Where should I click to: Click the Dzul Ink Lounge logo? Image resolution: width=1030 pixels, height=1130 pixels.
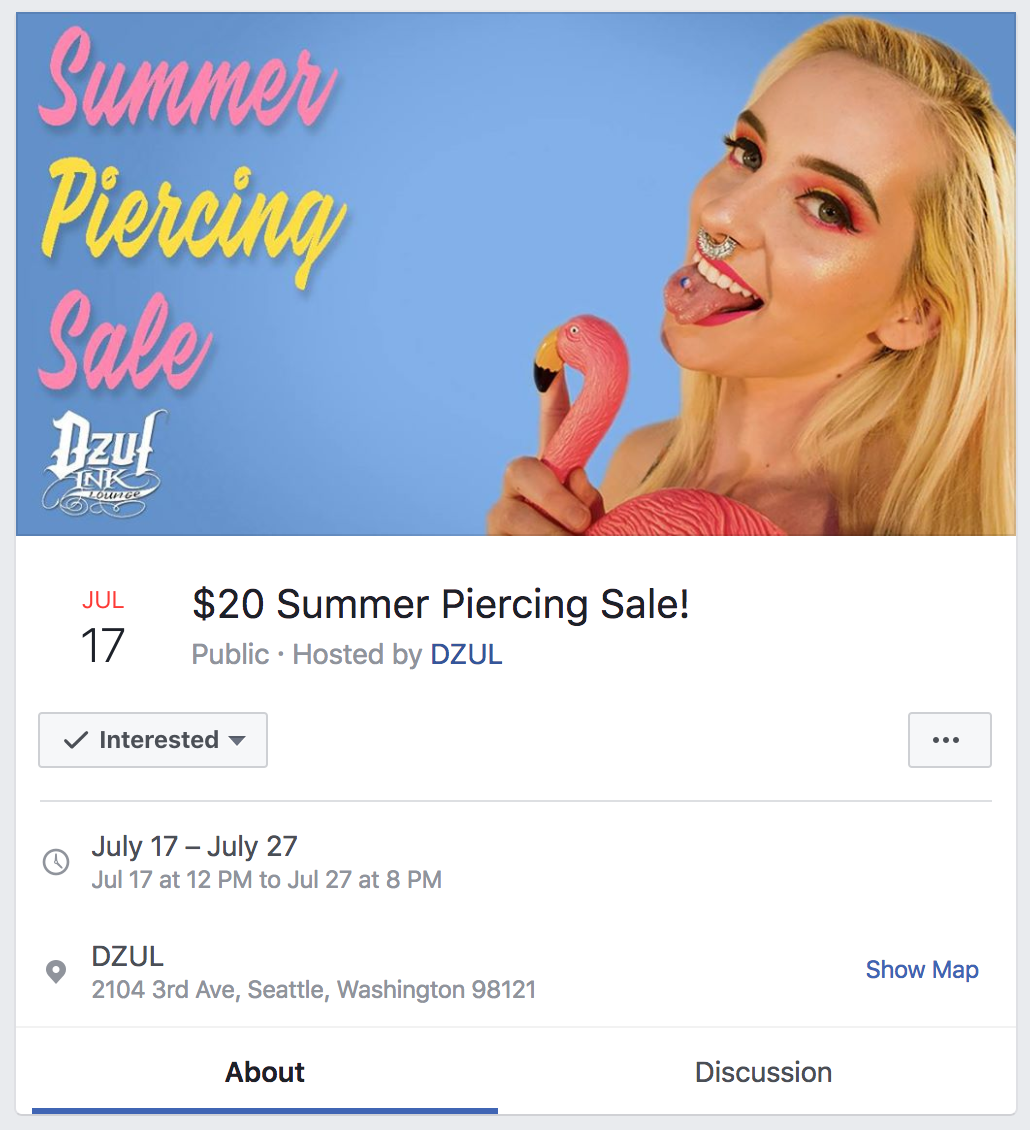tap(103, 463)
